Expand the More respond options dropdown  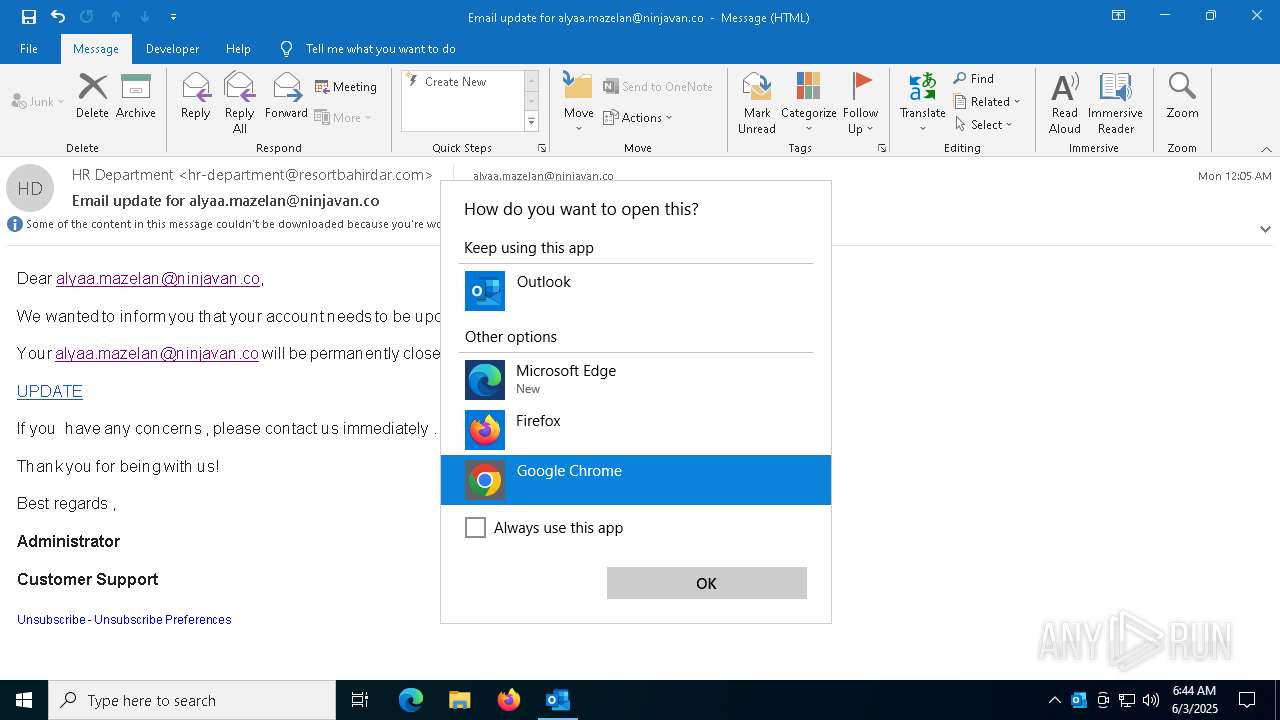click(344, 117)
